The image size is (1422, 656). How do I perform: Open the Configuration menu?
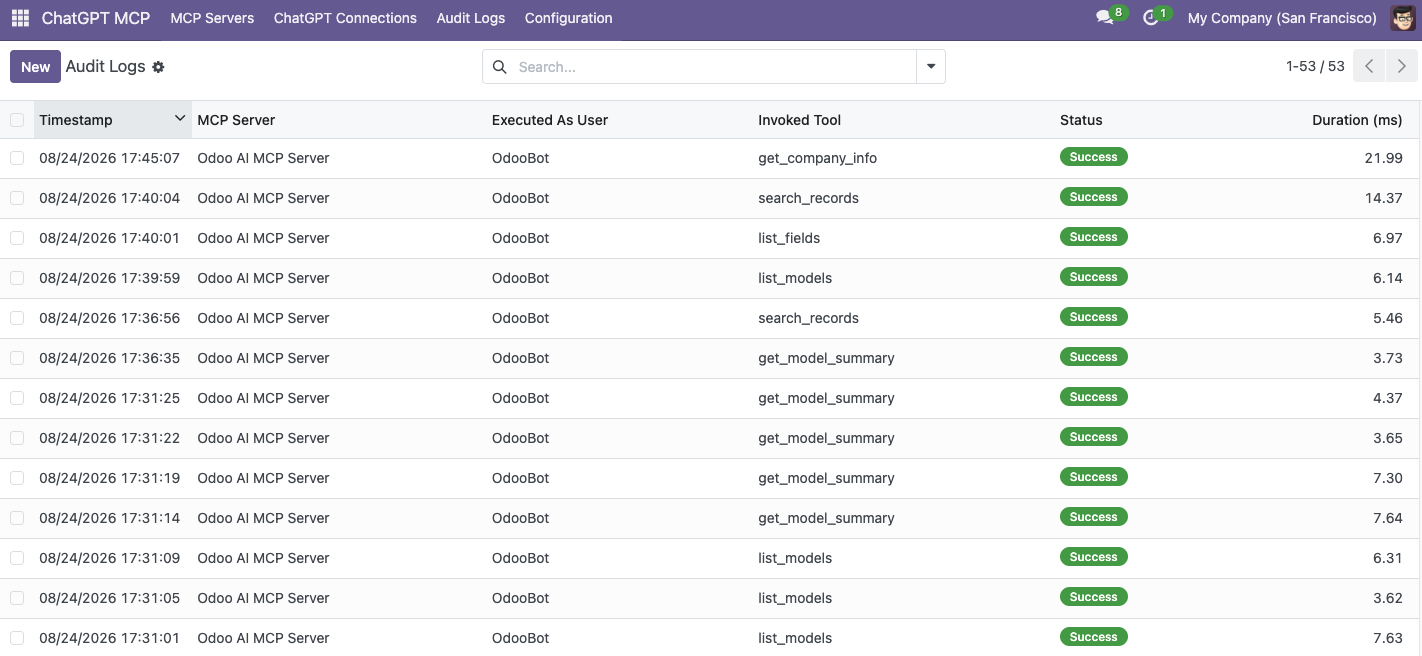568,18
